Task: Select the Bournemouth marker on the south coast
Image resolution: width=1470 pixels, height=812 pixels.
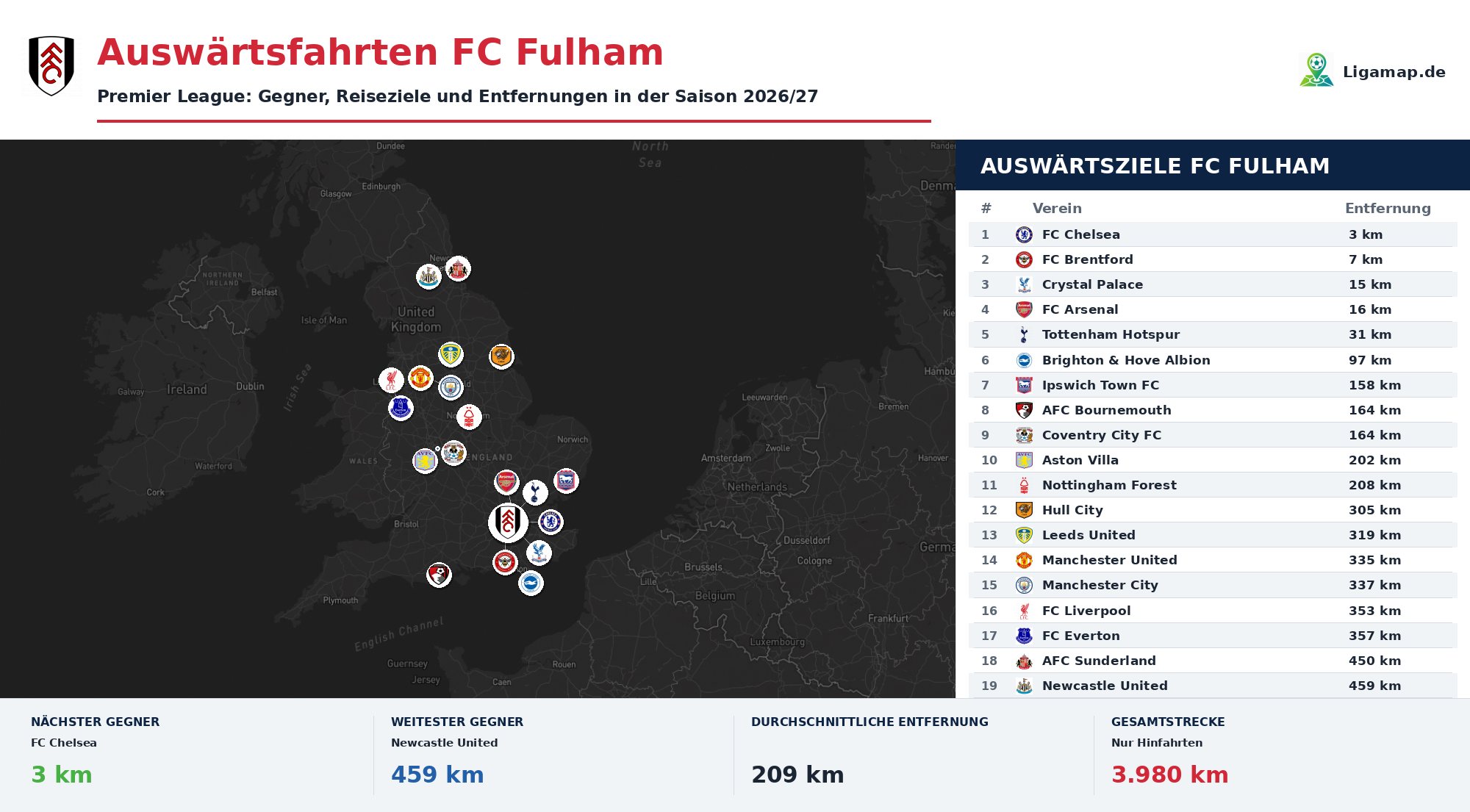Action: 439,574
